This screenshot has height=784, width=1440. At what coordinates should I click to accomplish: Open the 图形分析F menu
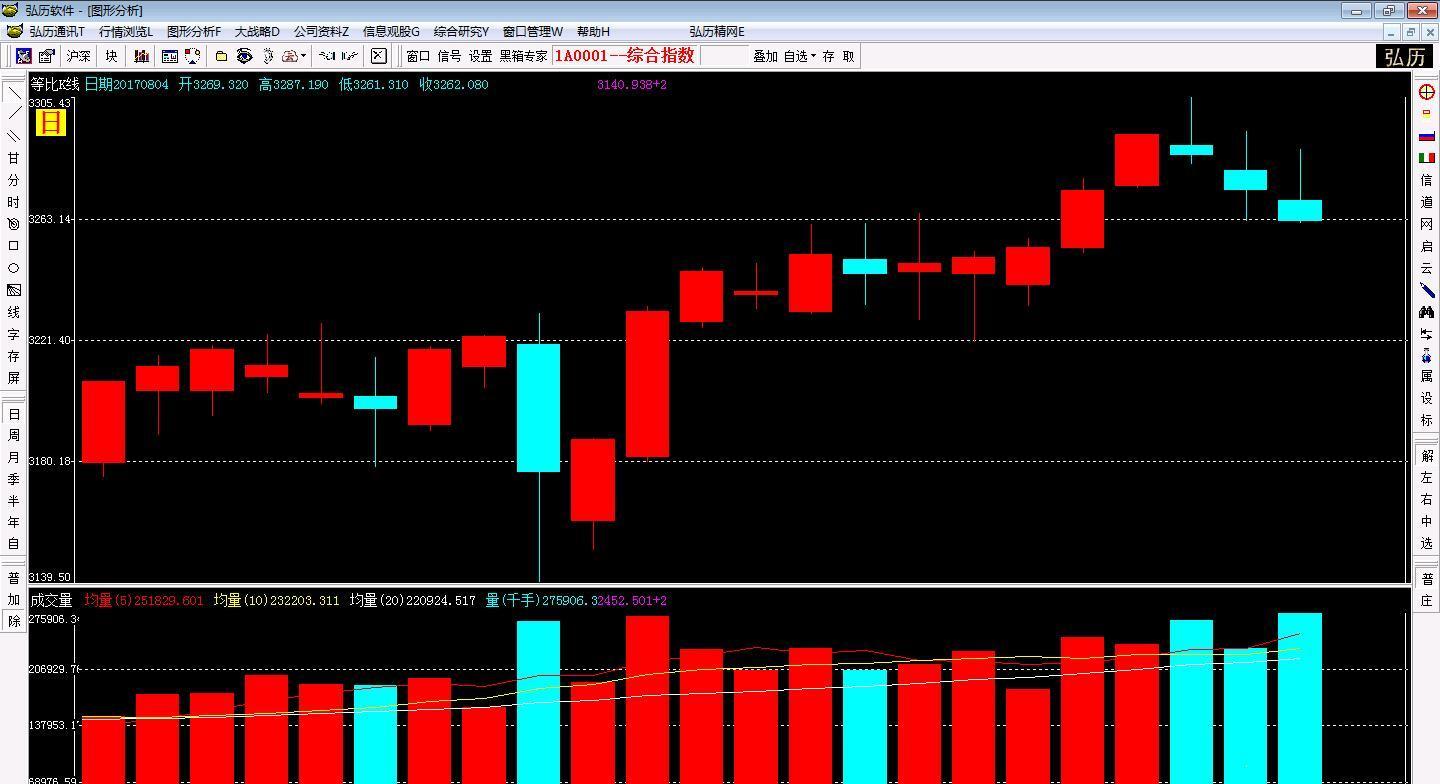[x=194, y=32]
